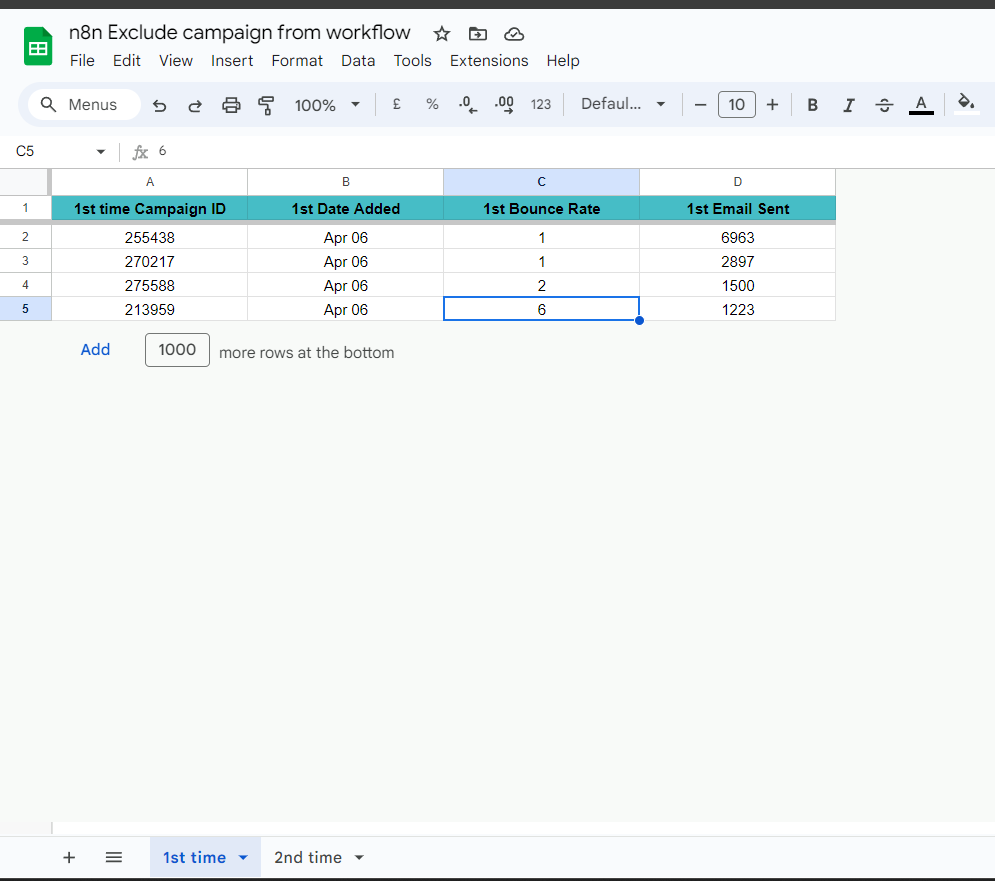Open the zoom level dropdown
995x881 pixels.
tap(327, 104)
